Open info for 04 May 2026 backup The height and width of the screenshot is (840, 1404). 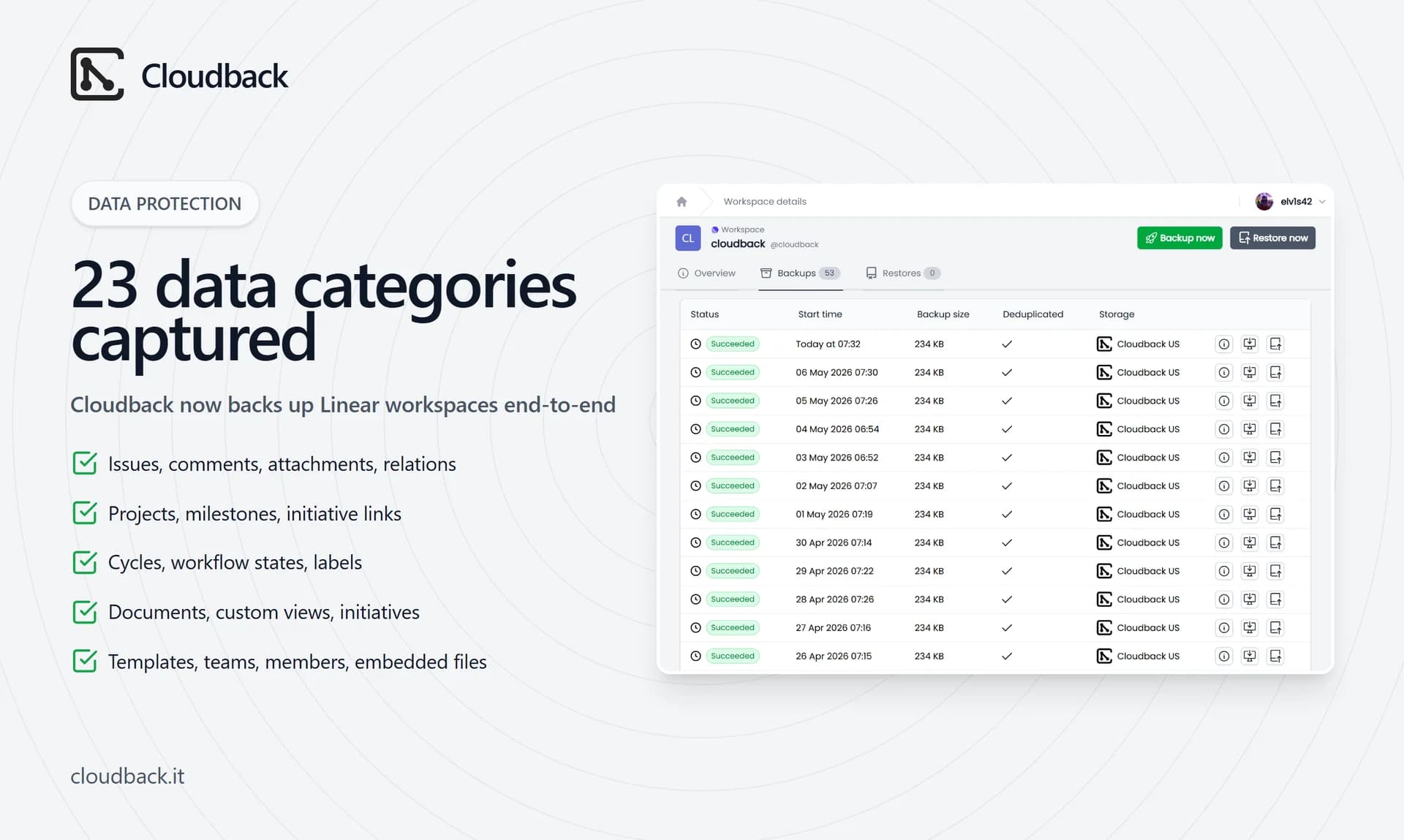coord(1224,429)
